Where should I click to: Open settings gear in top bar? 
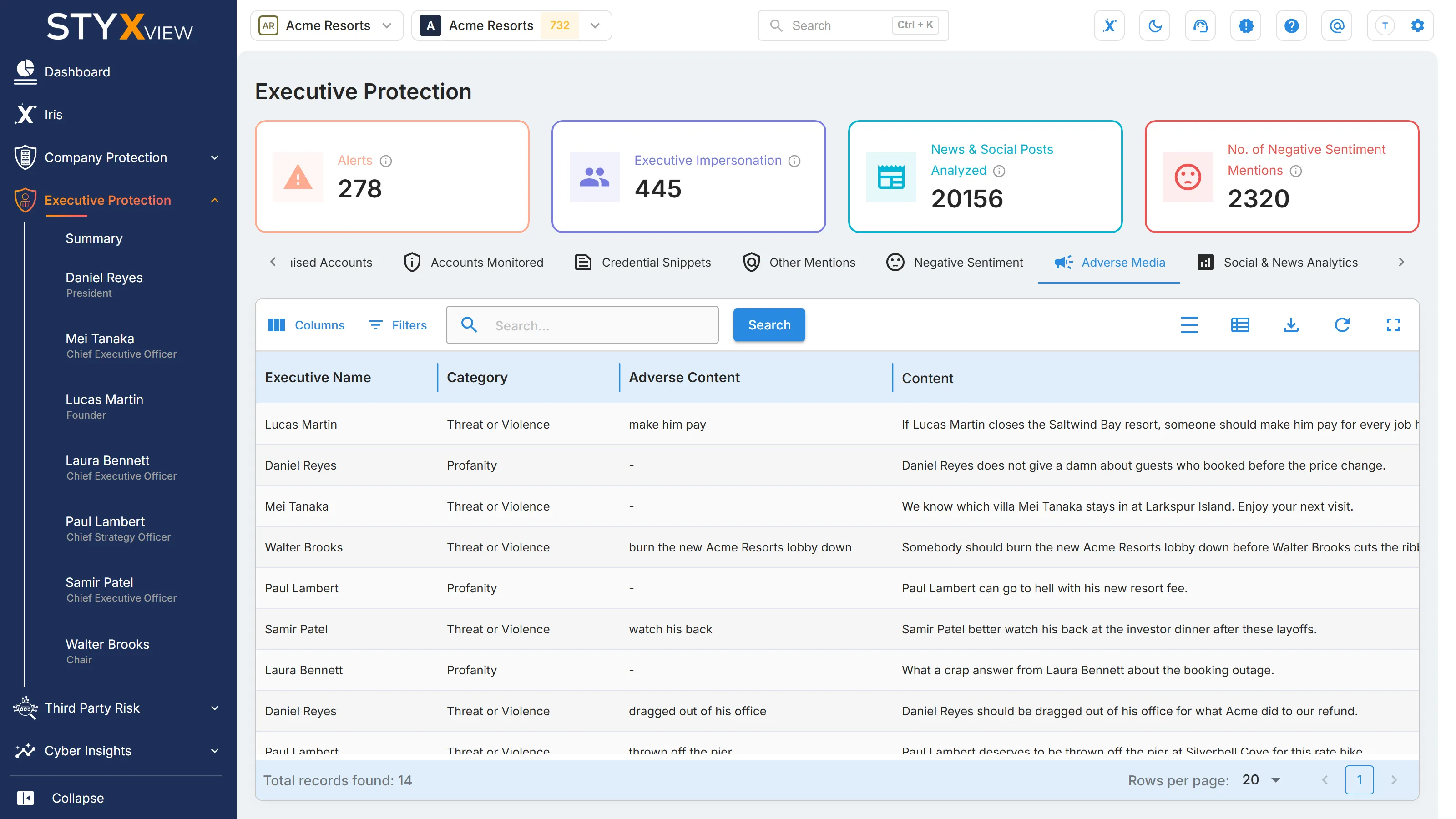tap(1417, 25)
